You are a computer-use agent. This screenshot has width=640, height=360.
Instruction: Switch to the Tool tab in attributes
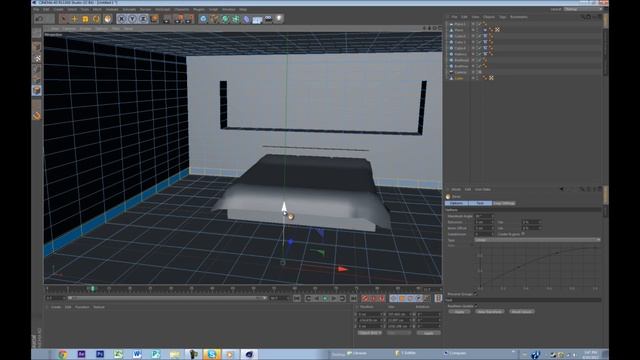tap(480, 203)
